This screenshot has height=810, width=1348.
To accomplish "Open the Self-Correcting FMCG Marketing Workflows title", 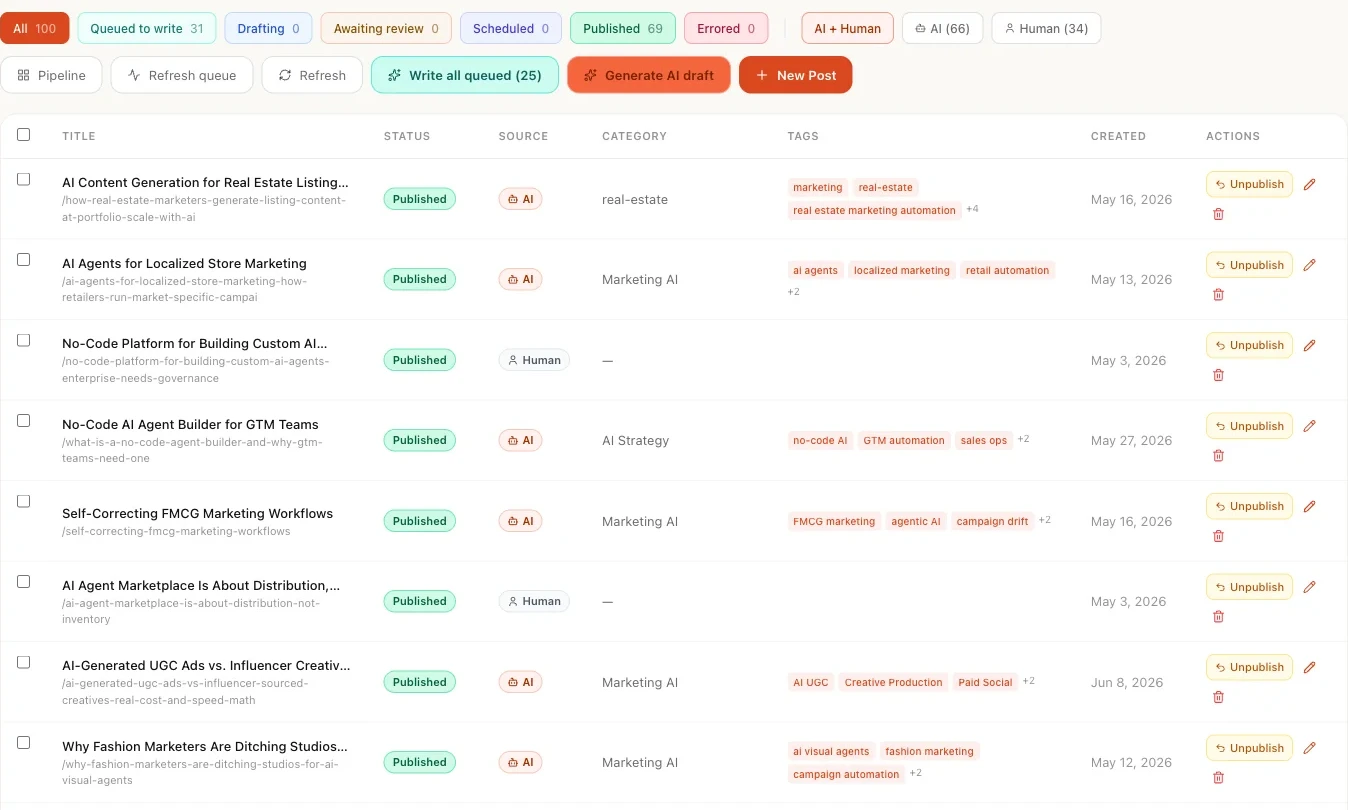I will click(x=197, y=513).
